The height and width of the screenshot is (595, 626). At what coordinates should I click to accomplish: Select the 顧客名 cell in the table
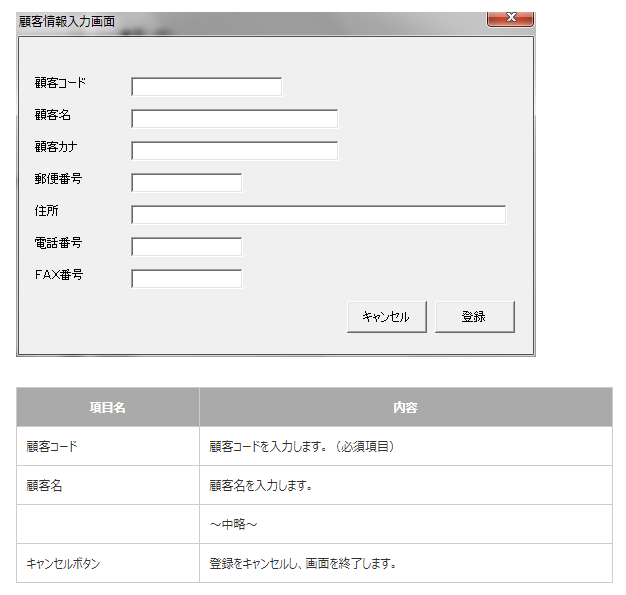(x=45, y=486)
